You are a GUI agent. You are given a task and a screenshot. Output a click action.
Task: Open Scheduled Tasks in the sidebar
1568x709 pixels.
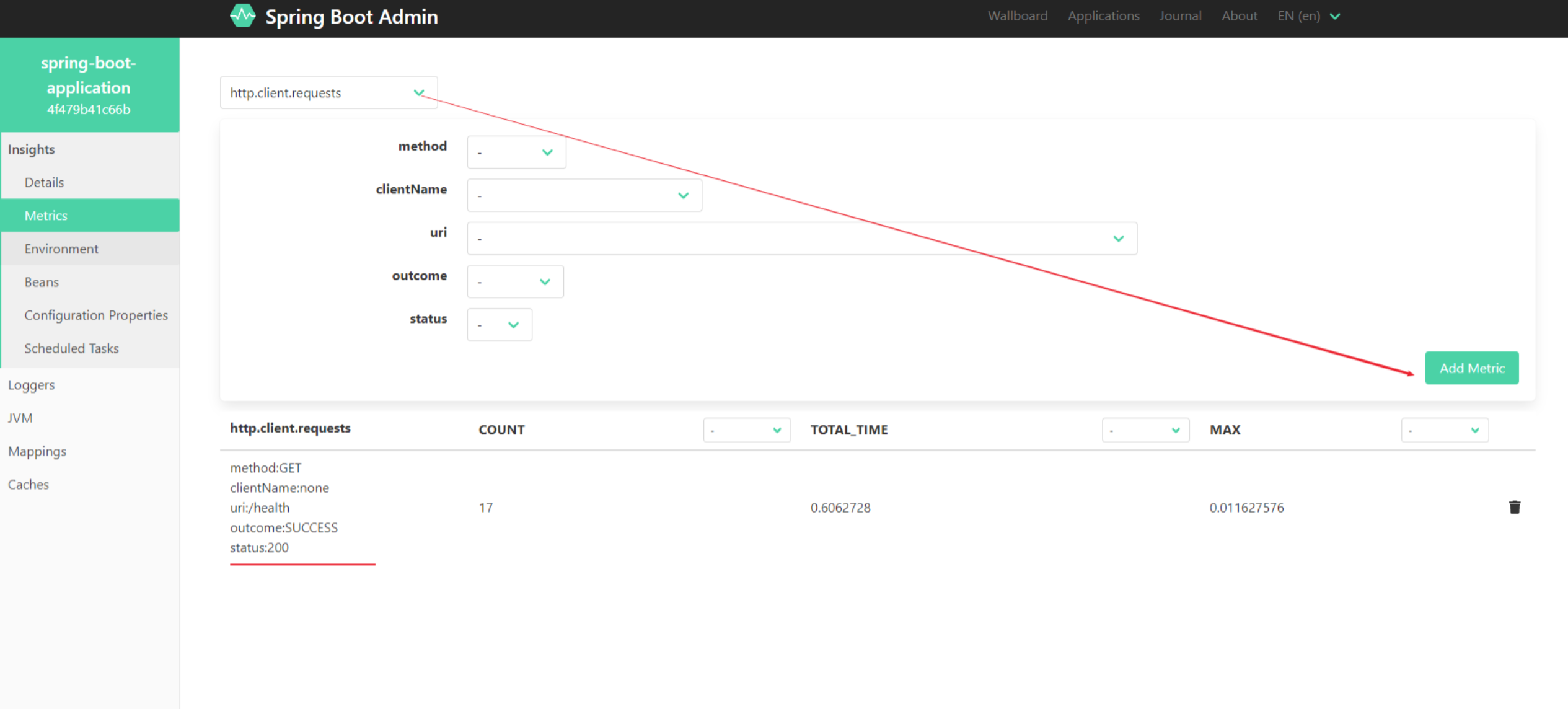click(x=90, y=348)
